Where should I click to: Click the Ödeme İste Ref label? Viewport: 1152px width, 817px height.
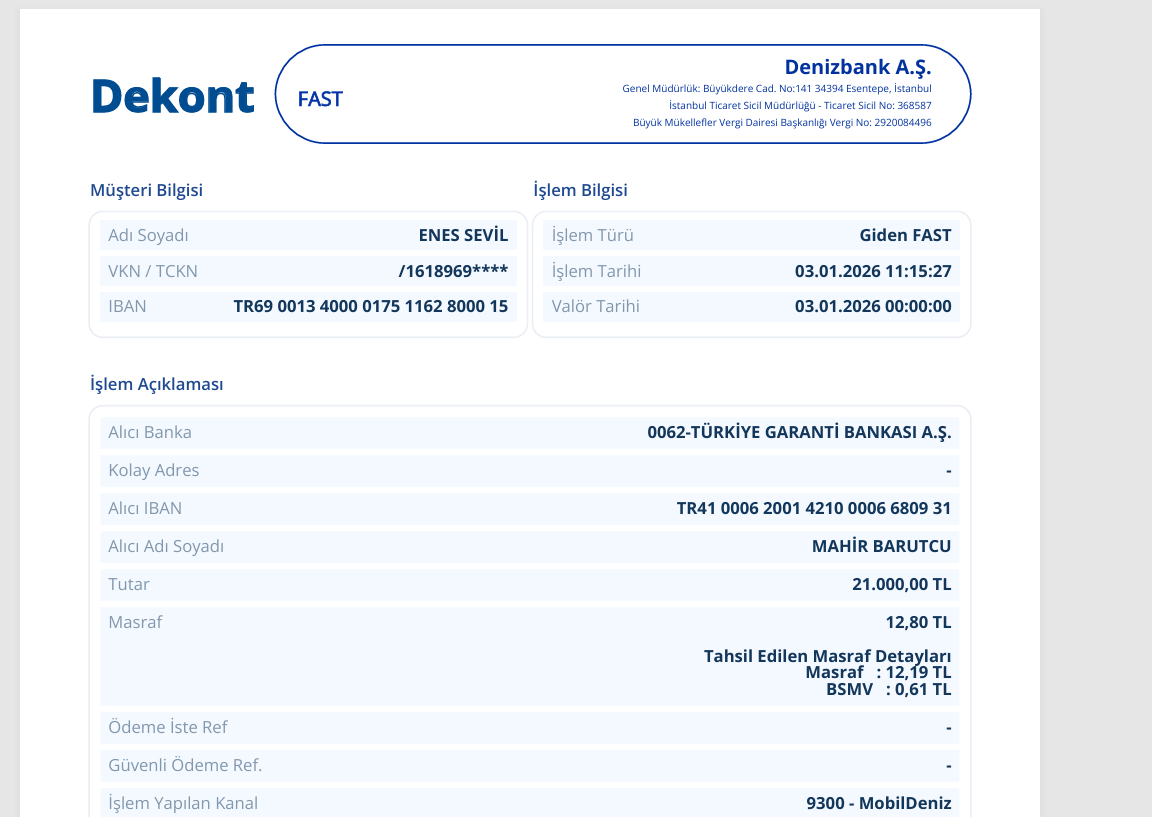[x=168, y=727]
